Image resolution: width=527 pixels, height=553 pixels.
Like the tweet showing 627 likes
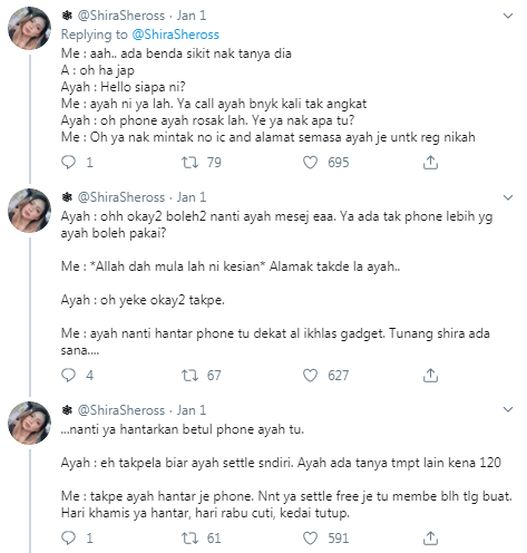[310, 375]
